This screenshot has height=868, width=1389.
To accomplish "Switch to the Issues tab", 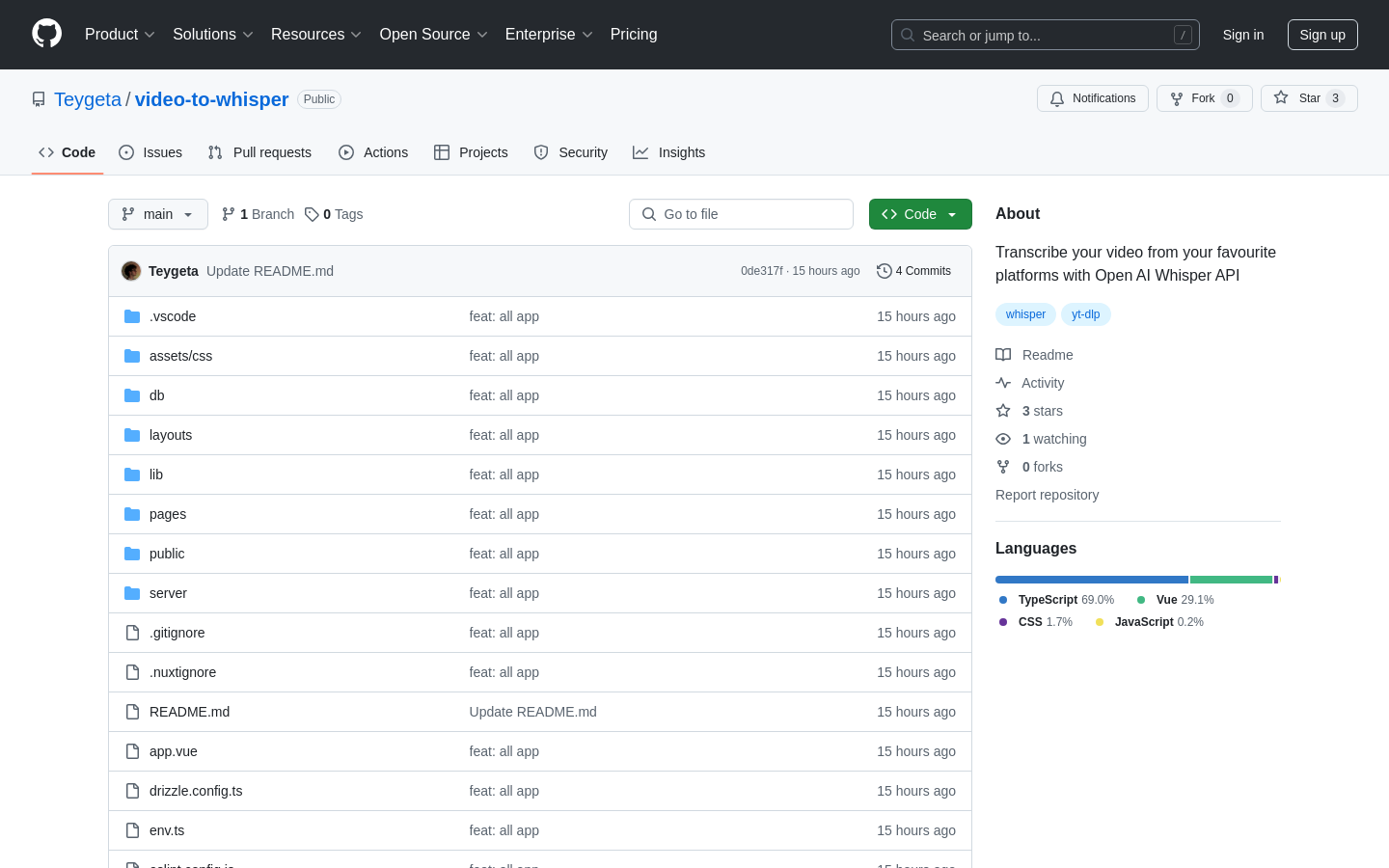I will point(150,152).
